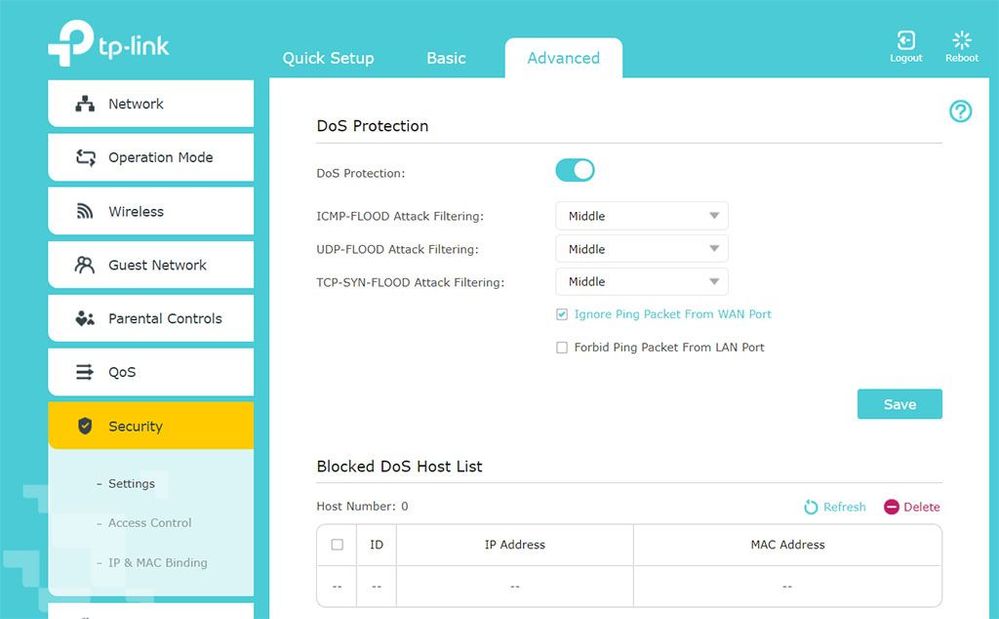Click the ICMP-FLOOD Attack Filtering label
Image resolution: width=999 pixels, height=619 pixels.
[x=400, y=217]
